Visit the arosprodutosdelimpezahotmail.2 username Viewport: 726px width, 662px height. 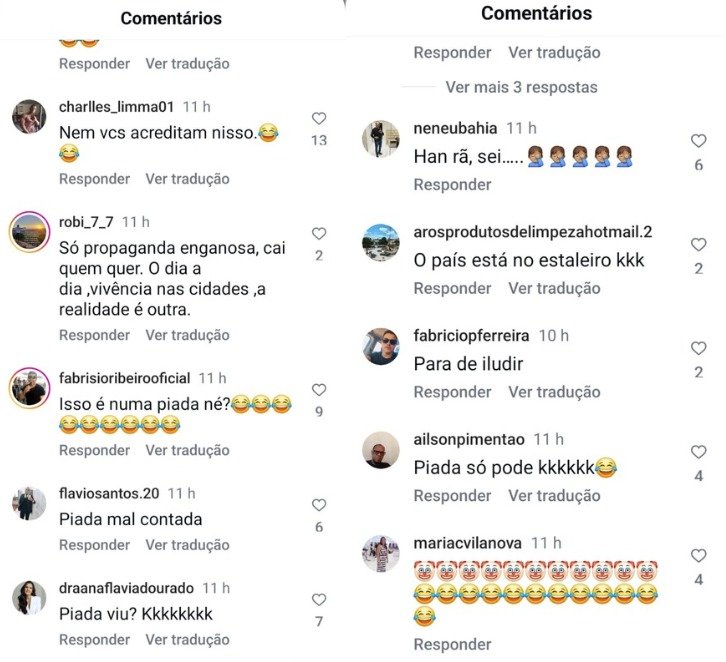point(533,231)
